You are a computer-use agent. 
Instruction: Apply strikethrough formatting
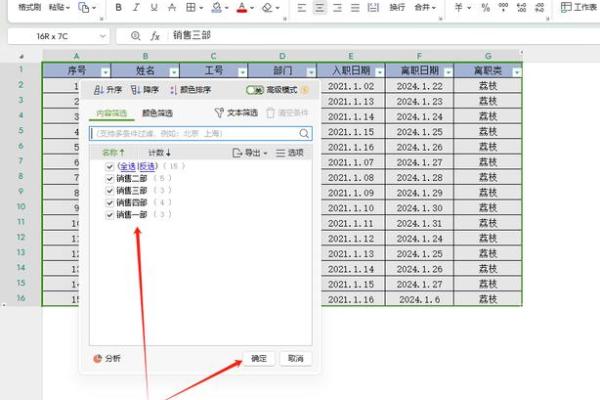[x=172, y=7]
